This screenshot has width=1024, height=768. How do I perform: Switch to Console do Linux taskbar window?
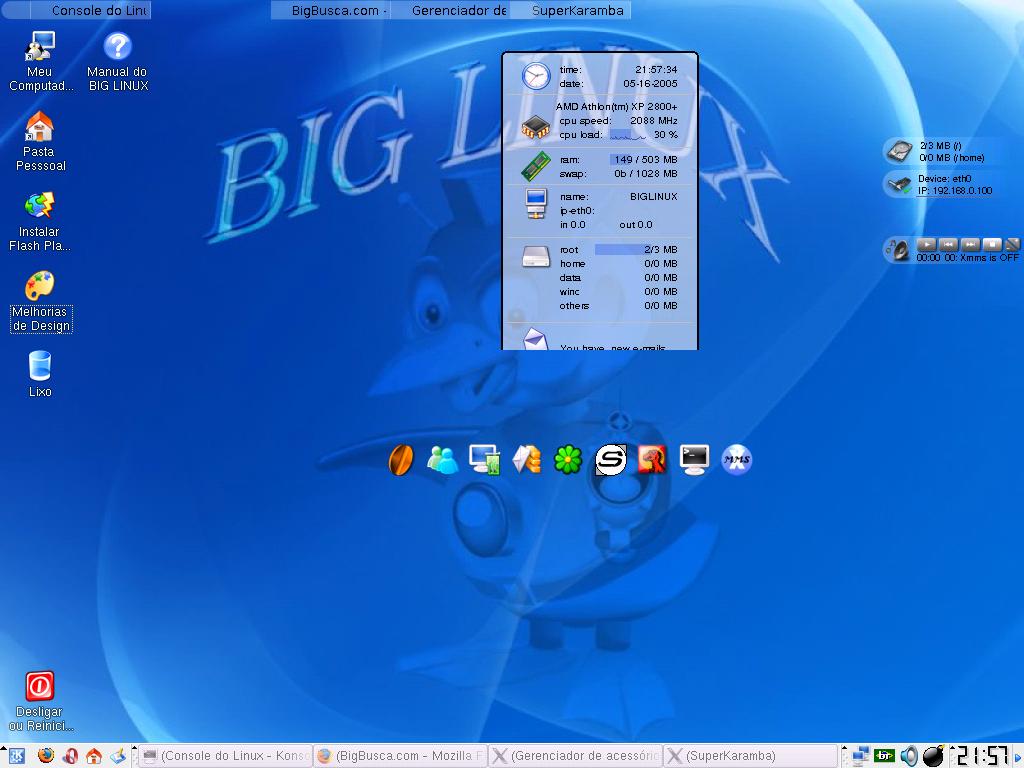click(226, 756)
